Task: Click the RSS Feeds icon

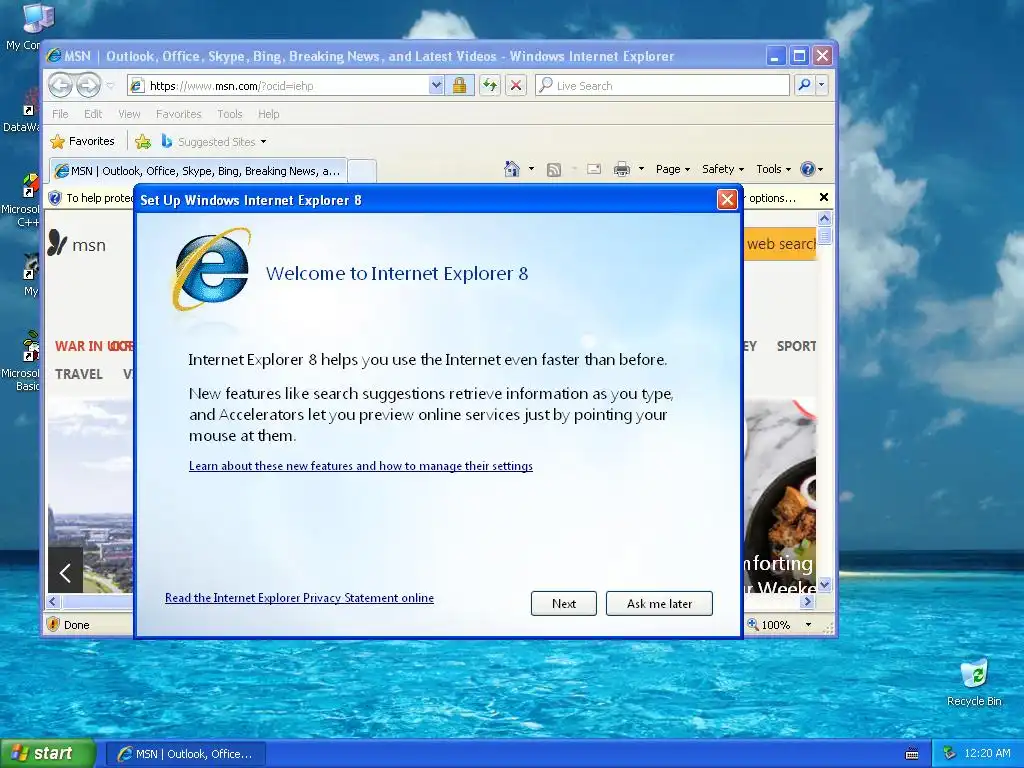Action: click(554, 170)
